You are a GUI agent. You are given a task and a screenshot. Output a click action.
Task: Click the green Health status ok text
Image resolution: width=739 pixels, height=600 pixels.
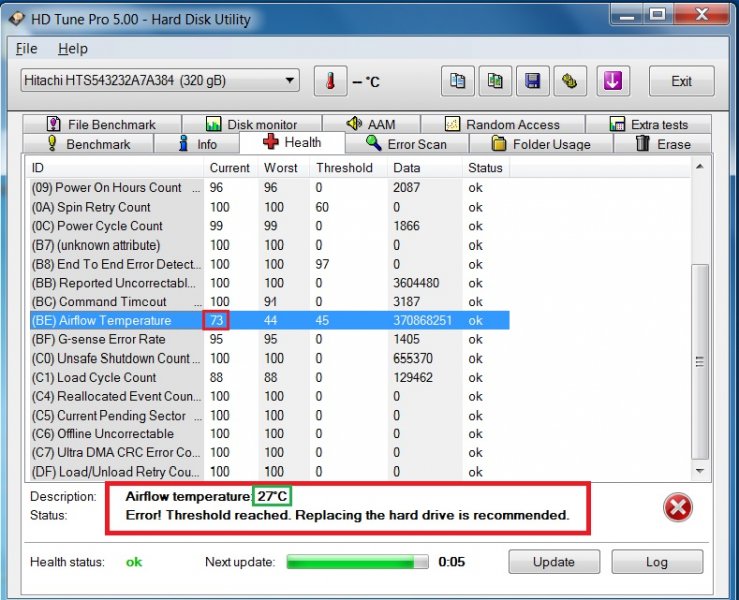tap(134, 562)
